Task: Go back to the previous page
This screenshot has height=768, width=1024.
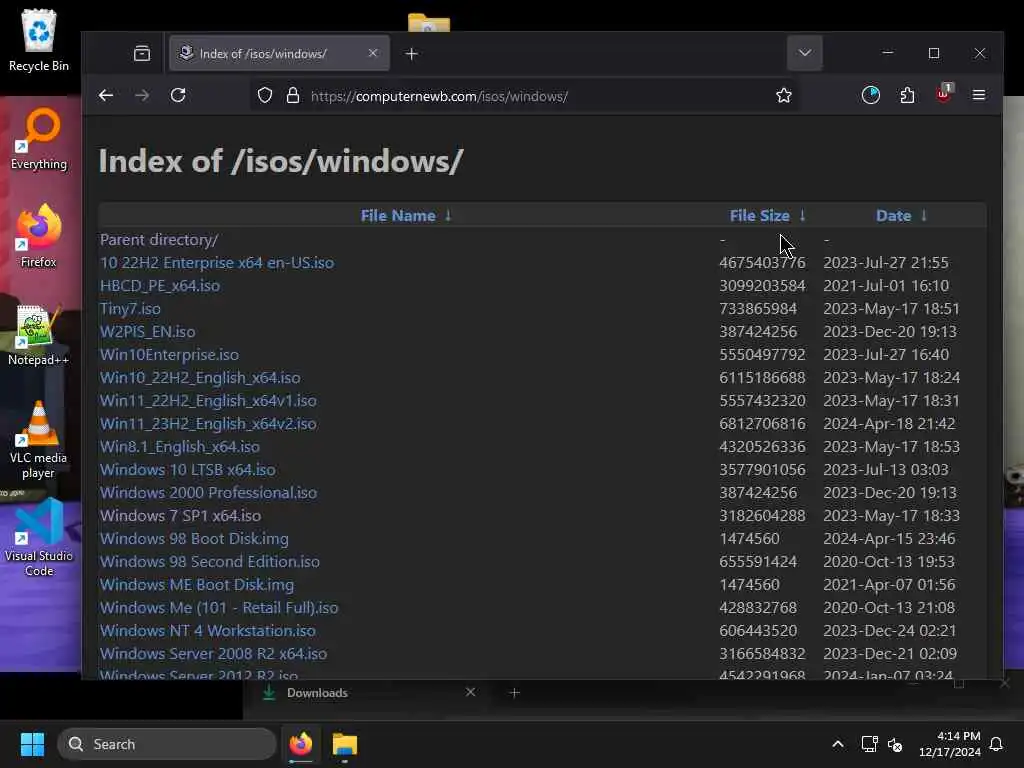Action: pos(106,95)
